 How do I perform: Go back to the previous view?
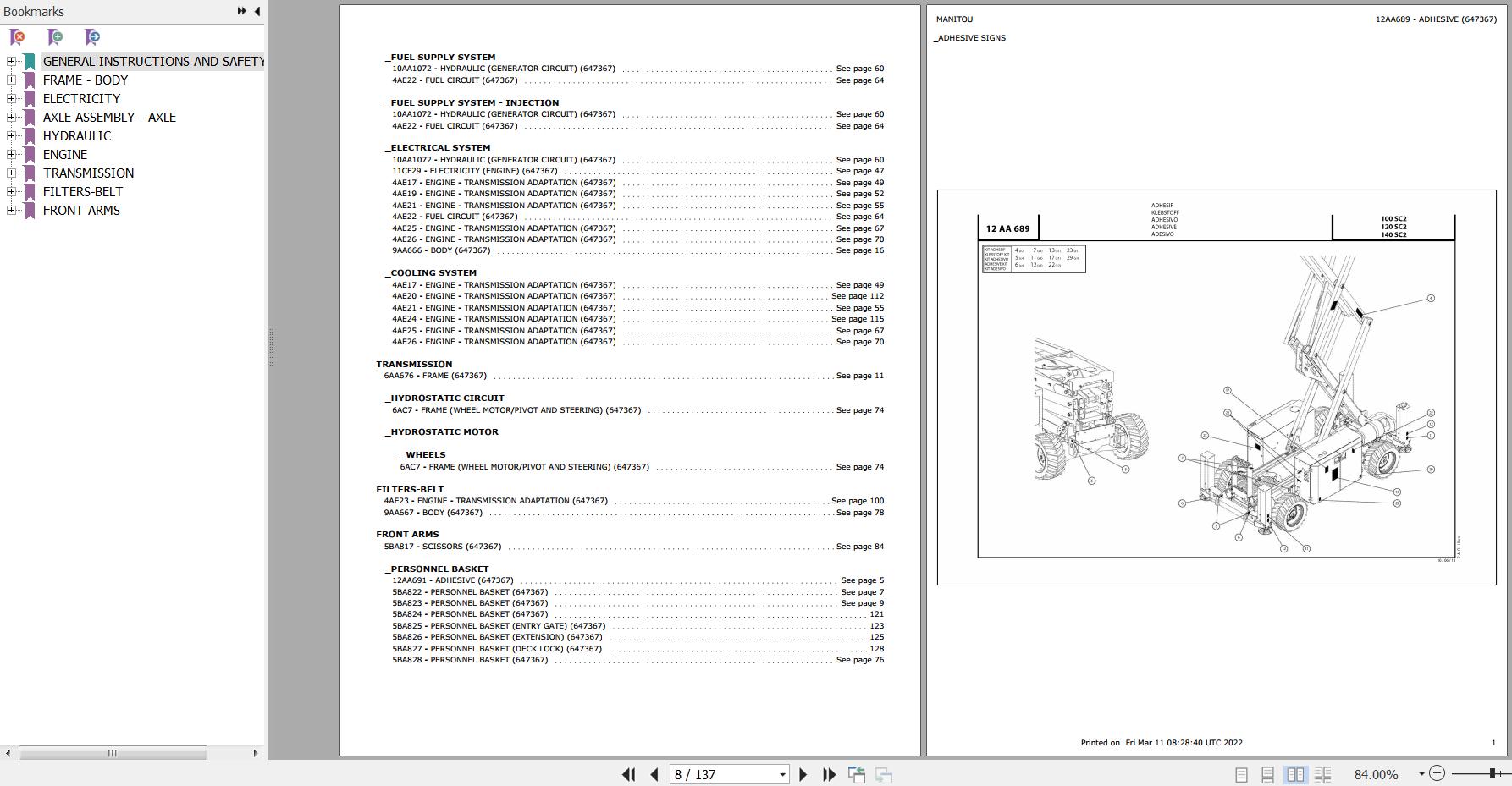(857, 774)
